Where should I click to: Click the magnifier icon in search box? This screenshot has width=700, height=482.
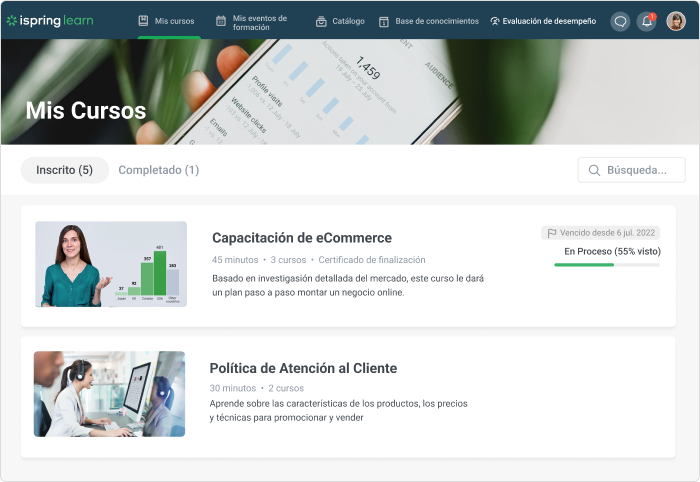coord(594,170)
